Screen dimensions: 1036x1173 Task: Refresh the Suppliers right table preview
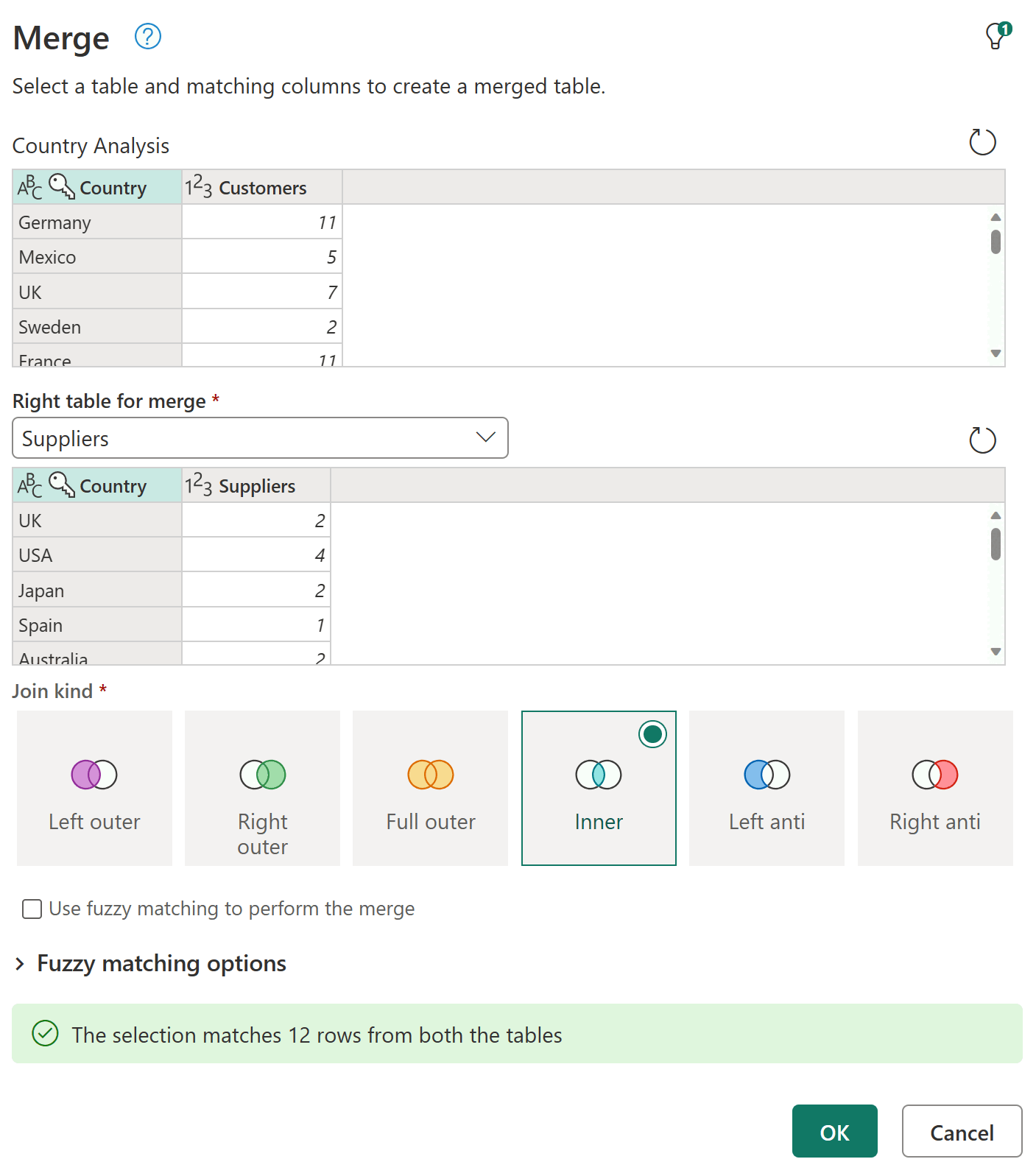click(x=982, y=440)
